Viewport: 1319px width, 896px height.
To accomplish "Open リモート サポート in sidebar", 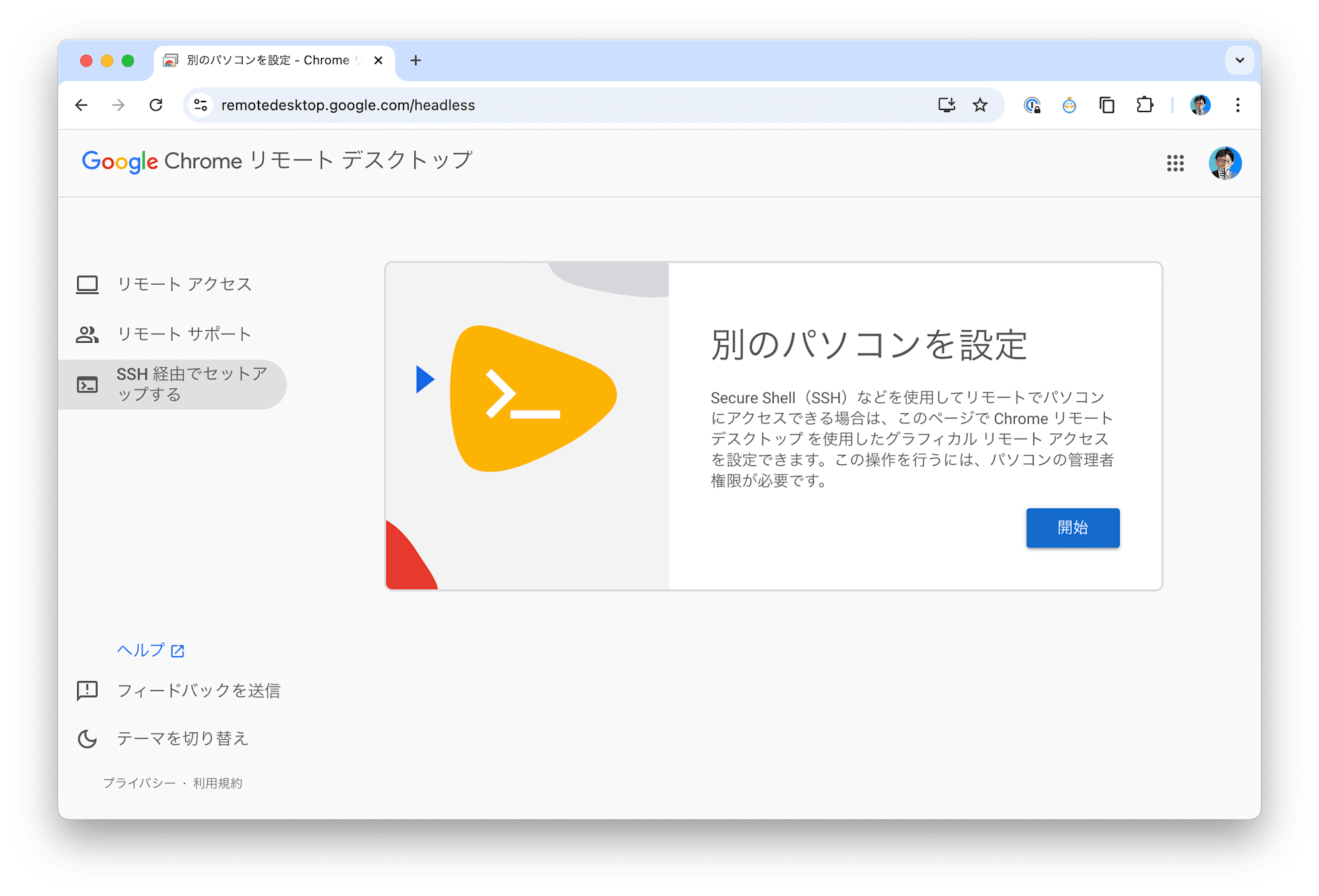I will pyautogui.click(x=173, y=334).
